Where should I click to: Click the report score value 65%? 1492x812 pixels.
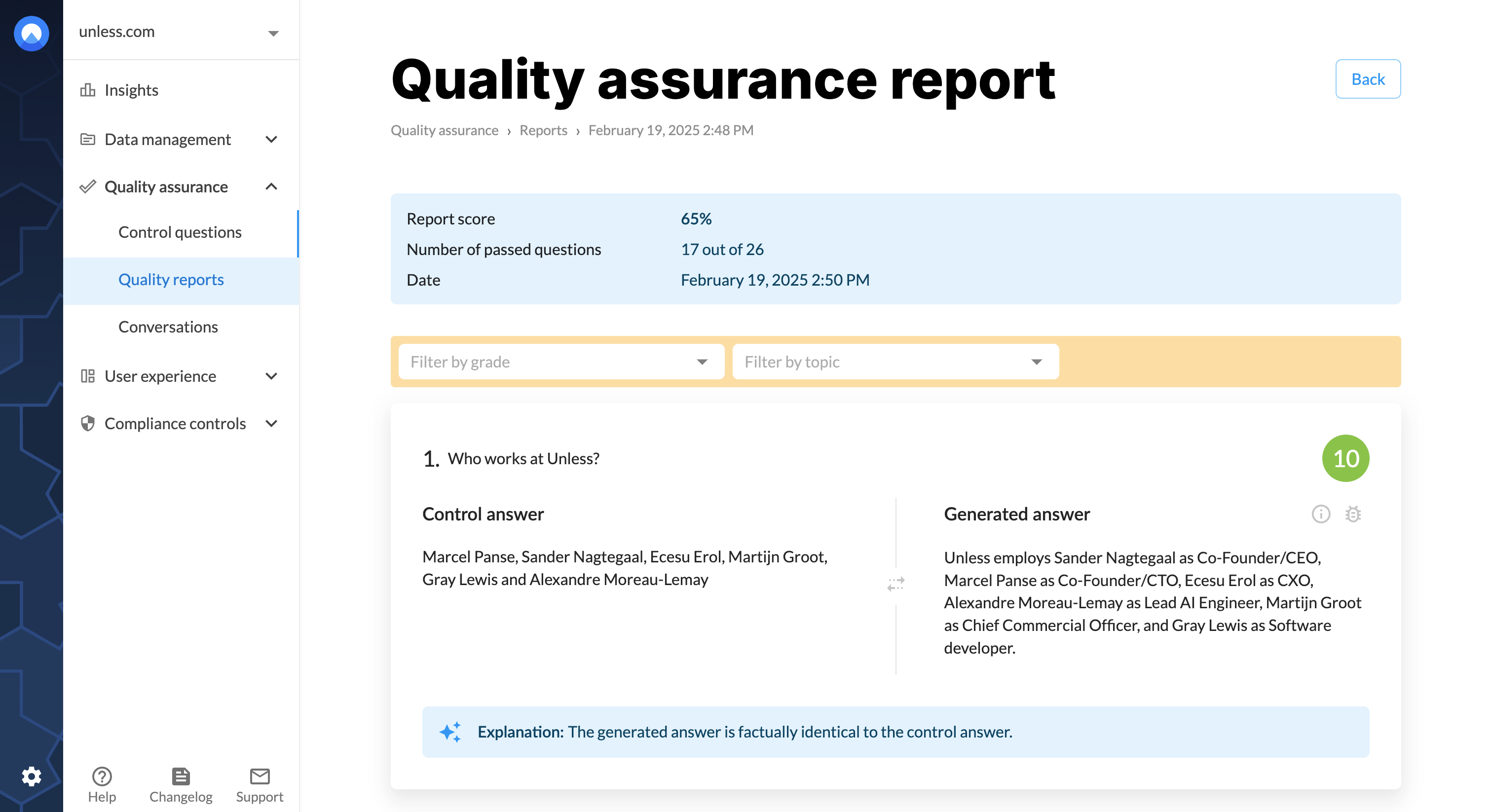696,219
